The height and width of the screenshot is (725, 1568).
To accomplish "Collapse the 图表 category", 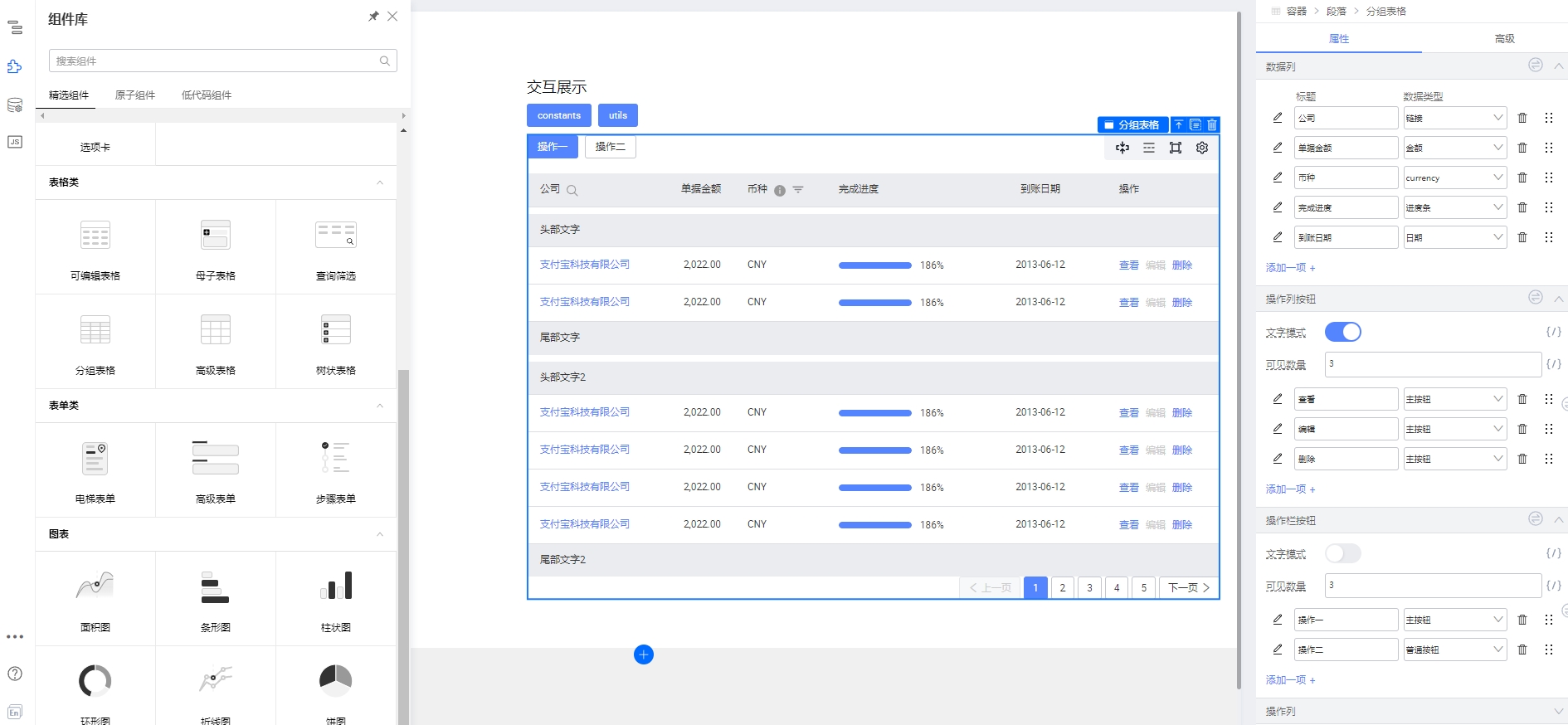I will click(380, 534).
